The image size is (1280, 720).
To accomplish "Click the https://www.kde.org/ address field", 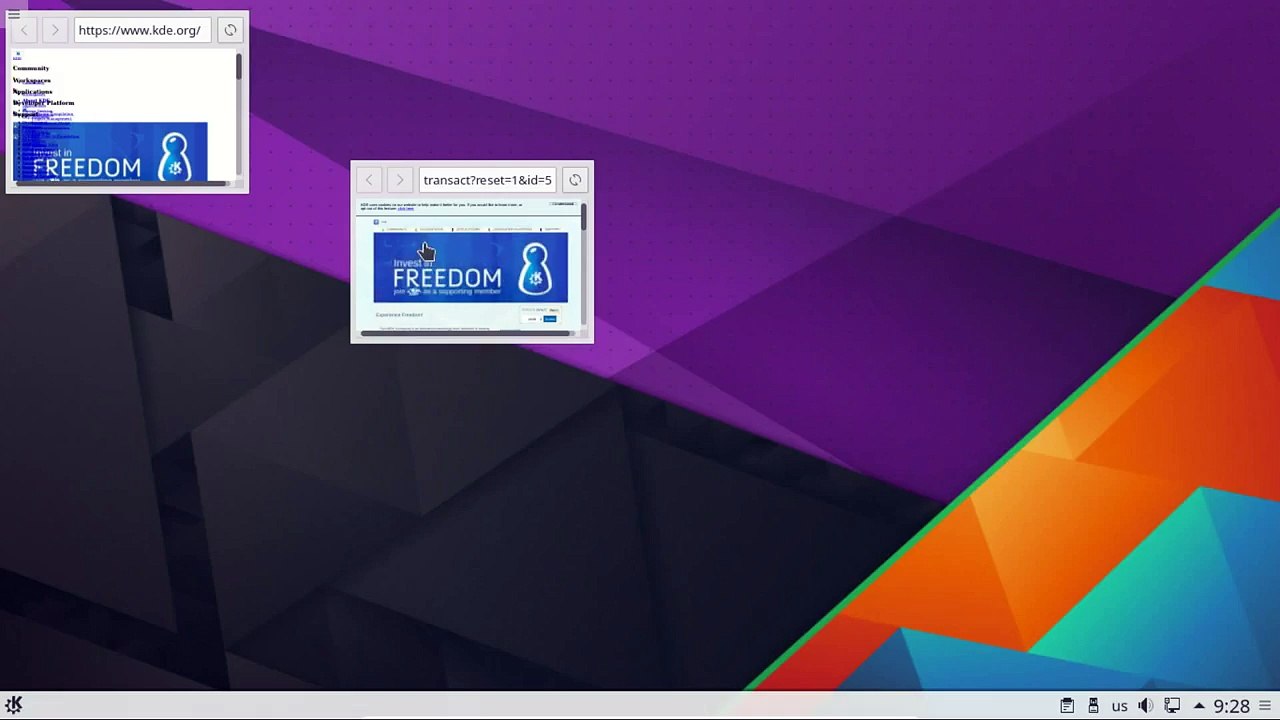I will [x=143, y=30].
